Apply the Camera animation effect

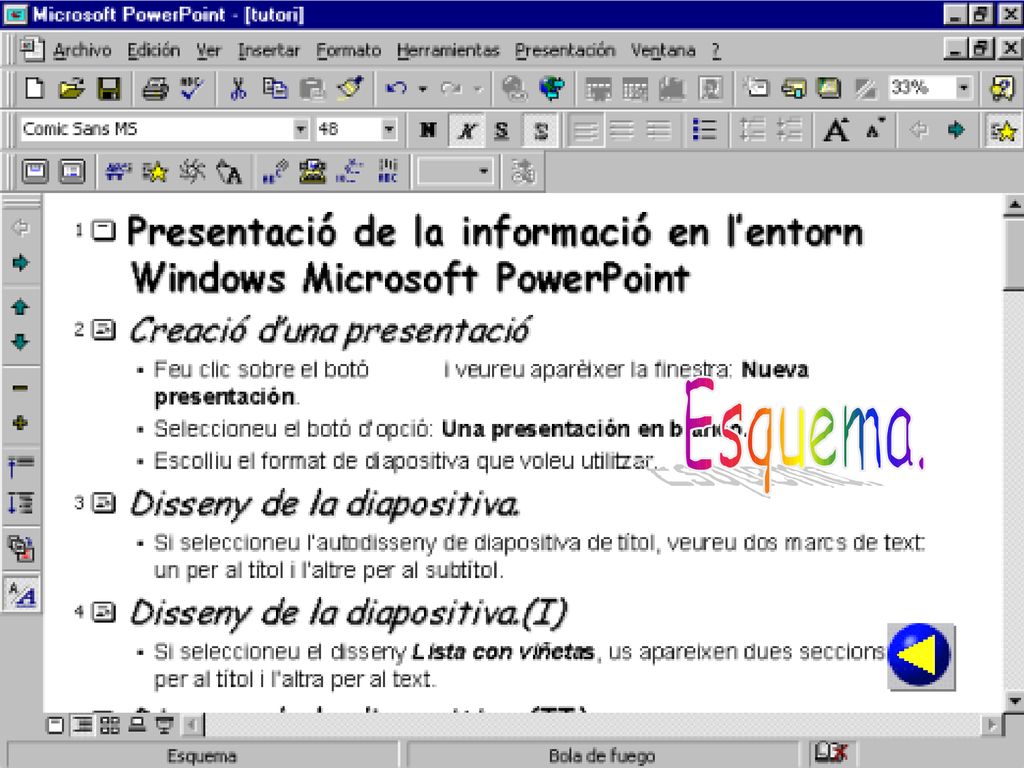(192, 172)
